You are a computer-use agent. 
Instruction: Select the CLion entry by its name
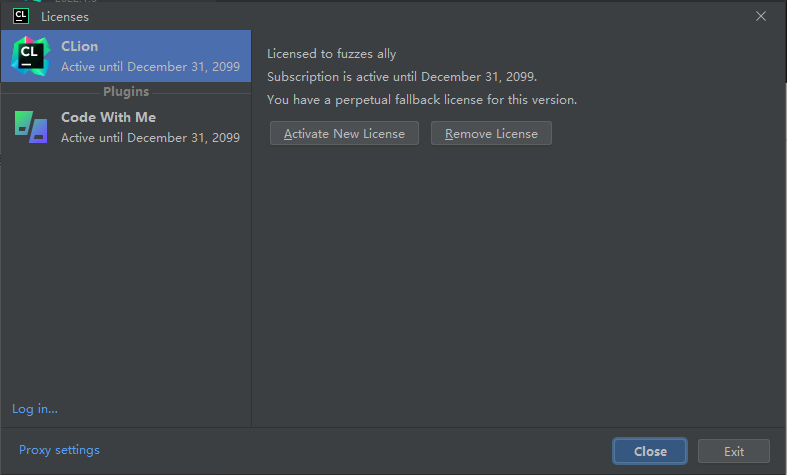tap(80, 46)
